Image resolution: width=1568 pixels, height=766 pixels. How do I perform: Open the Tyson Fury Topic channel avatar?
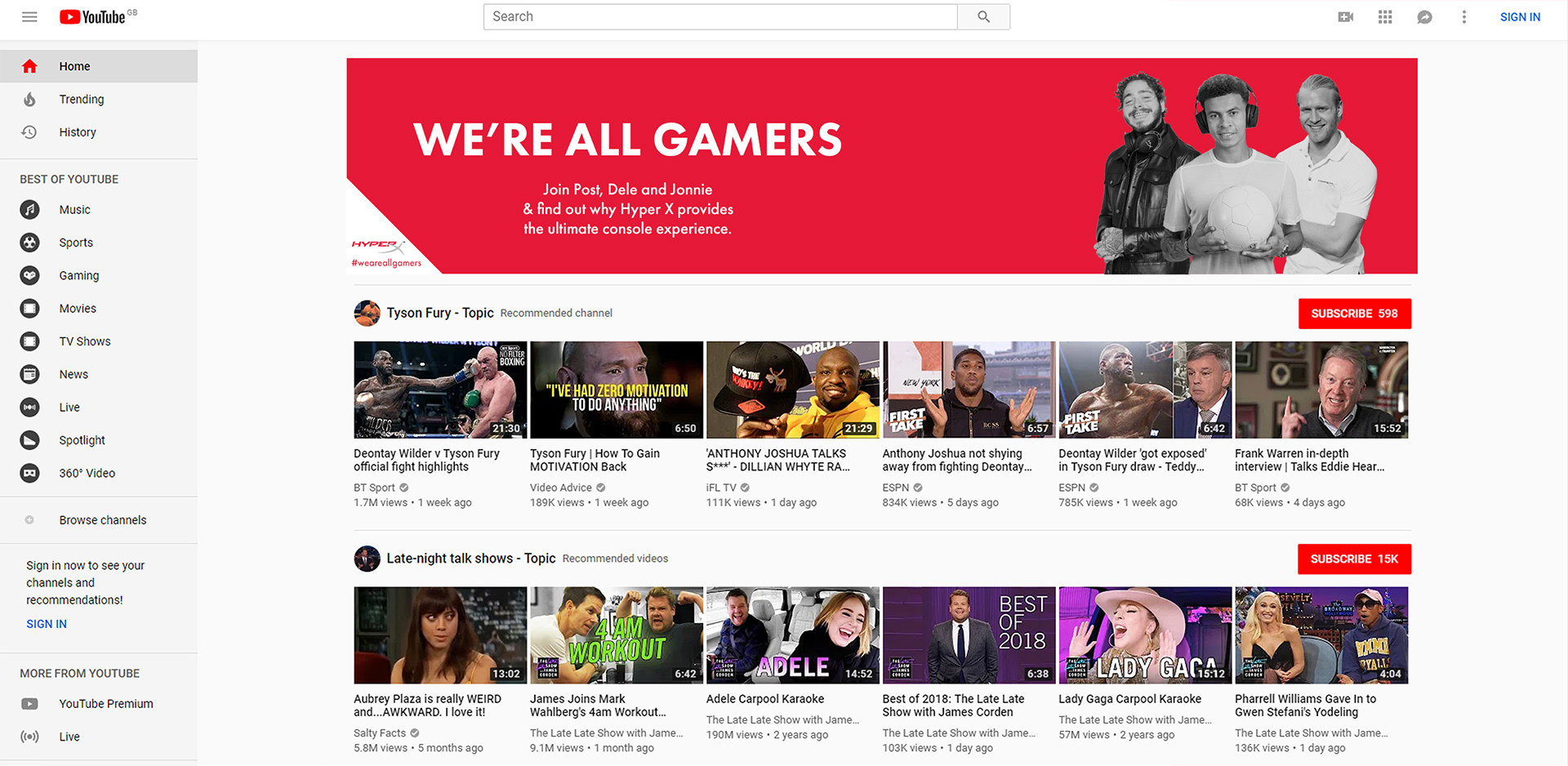click(x=367, y=313)
